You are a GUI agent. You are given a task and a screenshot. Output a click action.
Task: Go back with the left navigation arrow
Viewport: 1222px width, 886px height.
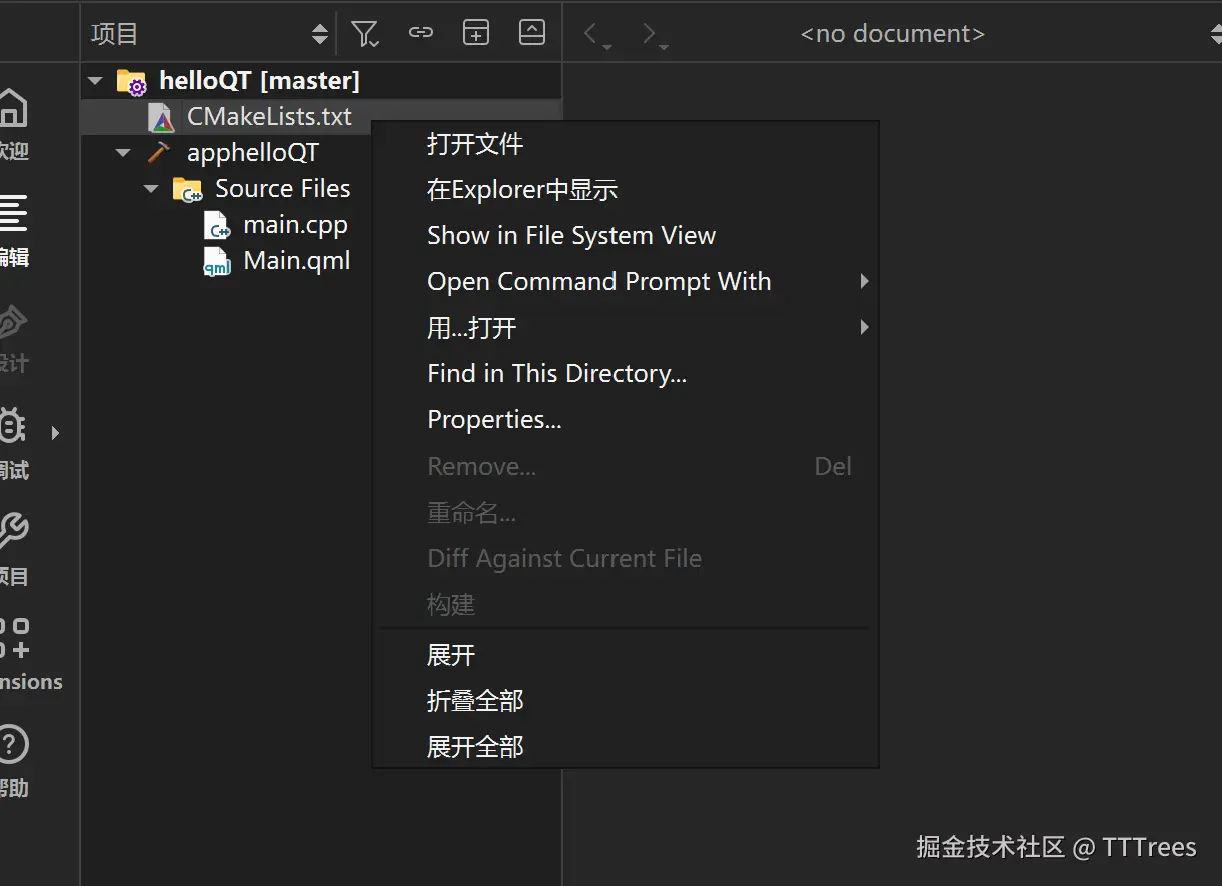592,34
